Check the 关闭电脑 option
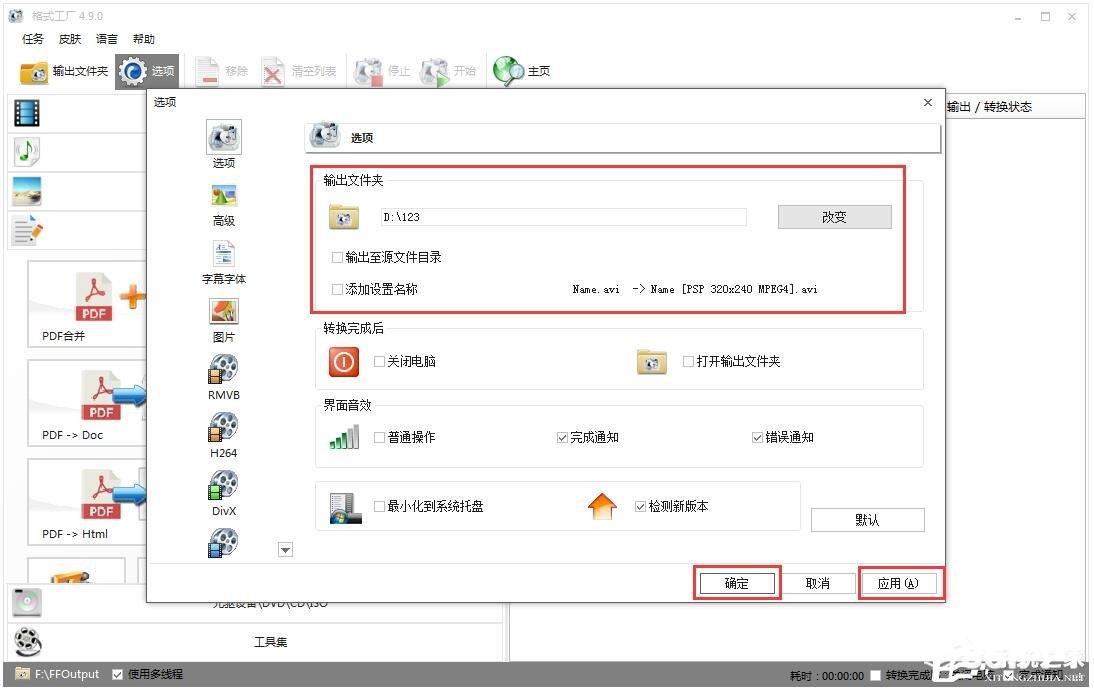Screen dimensions: 1094x691 380,362
